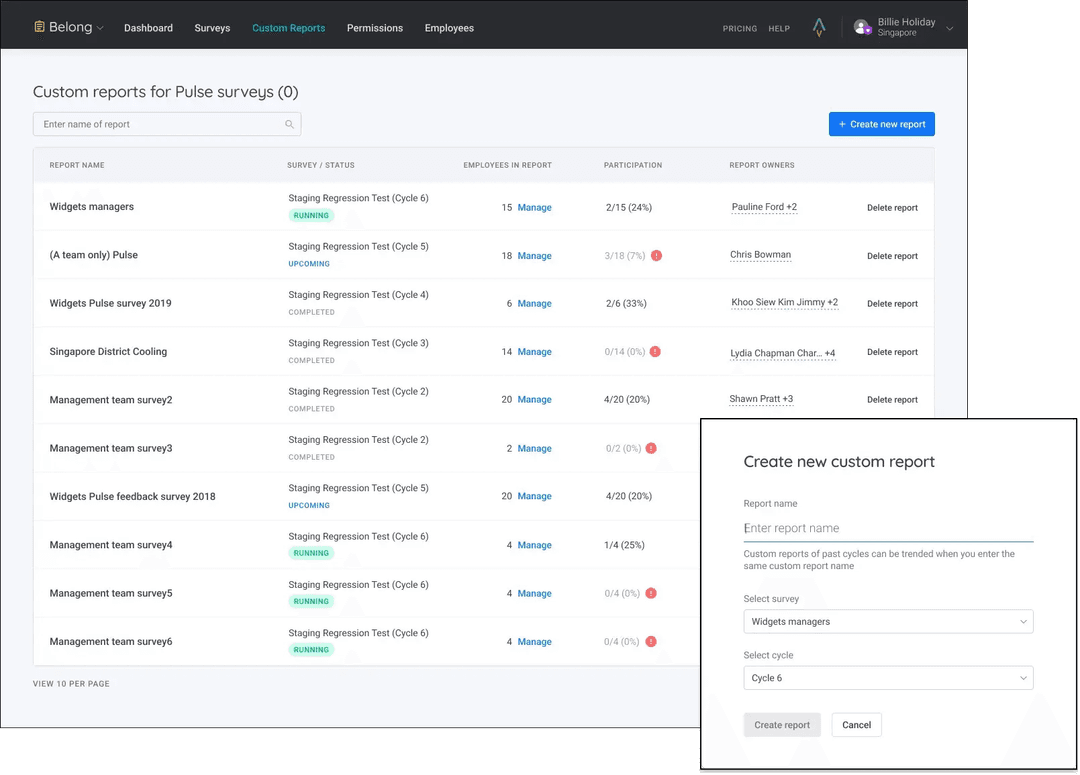The height and width of the screenshot is (775, 1080).
Task: Click Lydia Chapman Char... +4 owners
Action: coord(782,353)
